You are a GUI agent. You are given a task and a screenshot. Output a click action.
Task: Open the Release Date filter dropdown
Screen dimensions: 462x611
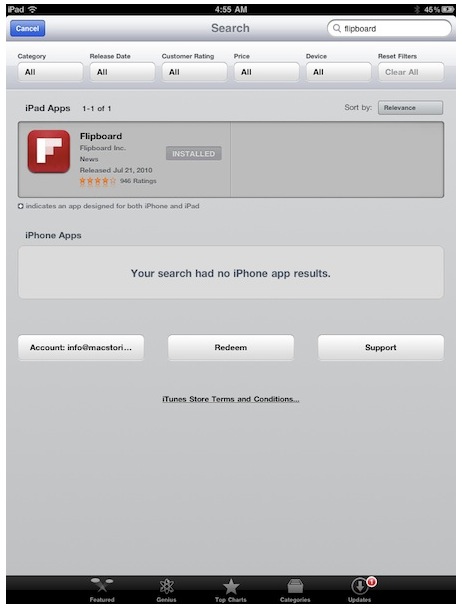[x=122, y=72]
